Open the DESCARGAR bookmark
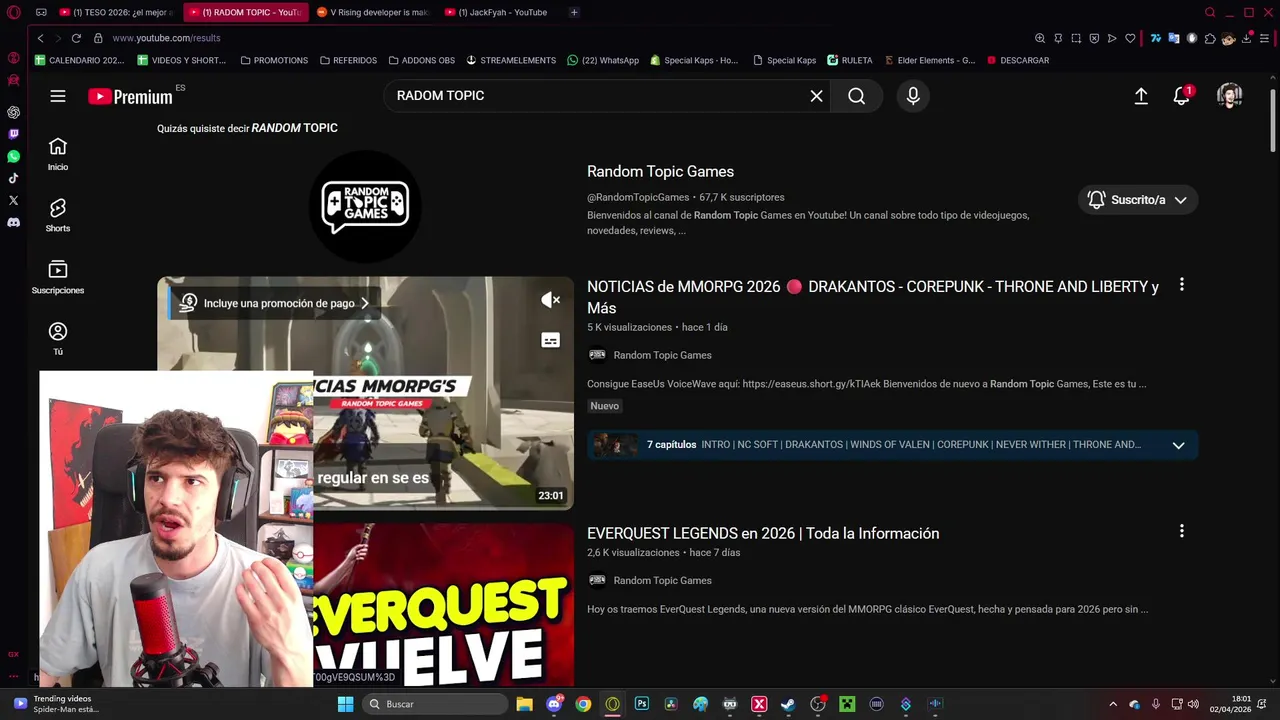This screenshot has width=1280, height=720. [1018, 60]
